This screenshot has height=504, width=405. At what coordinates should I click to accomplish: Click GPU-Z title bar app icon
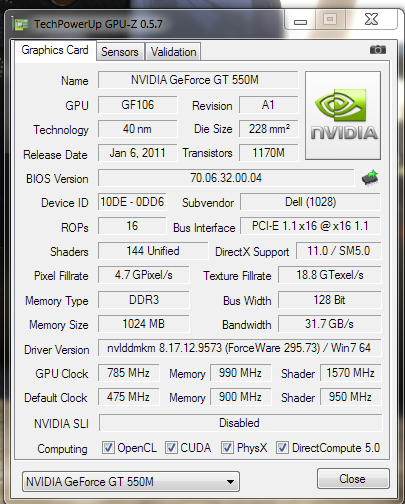point(20,24)
